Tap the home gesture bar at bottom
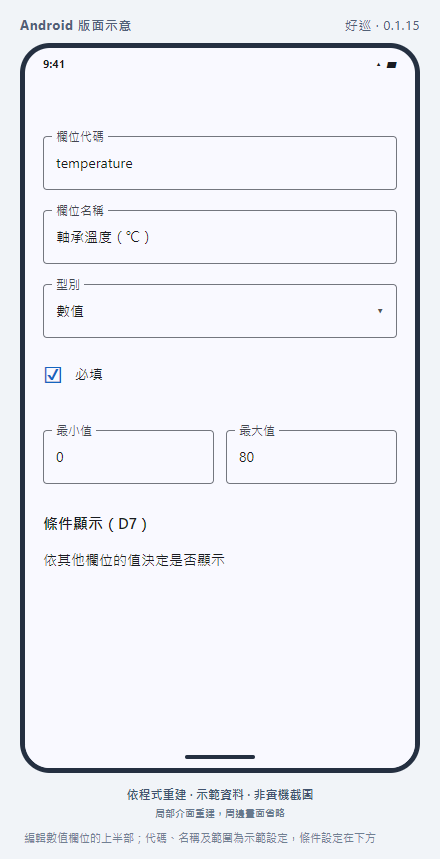Viewport: 440px width, 859px height. [x=220, y=757]
